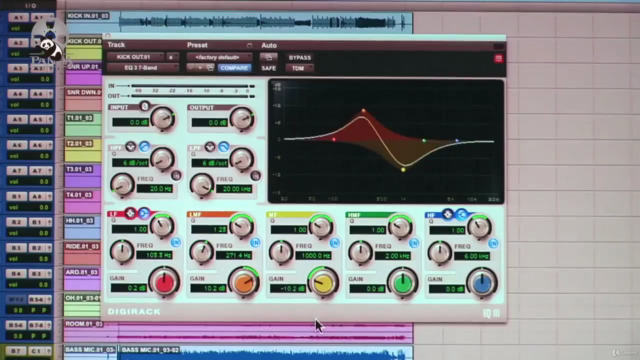Toggle the HF band IN button
The height and width of the screenshot is (360, 640).
click(493, 244)
